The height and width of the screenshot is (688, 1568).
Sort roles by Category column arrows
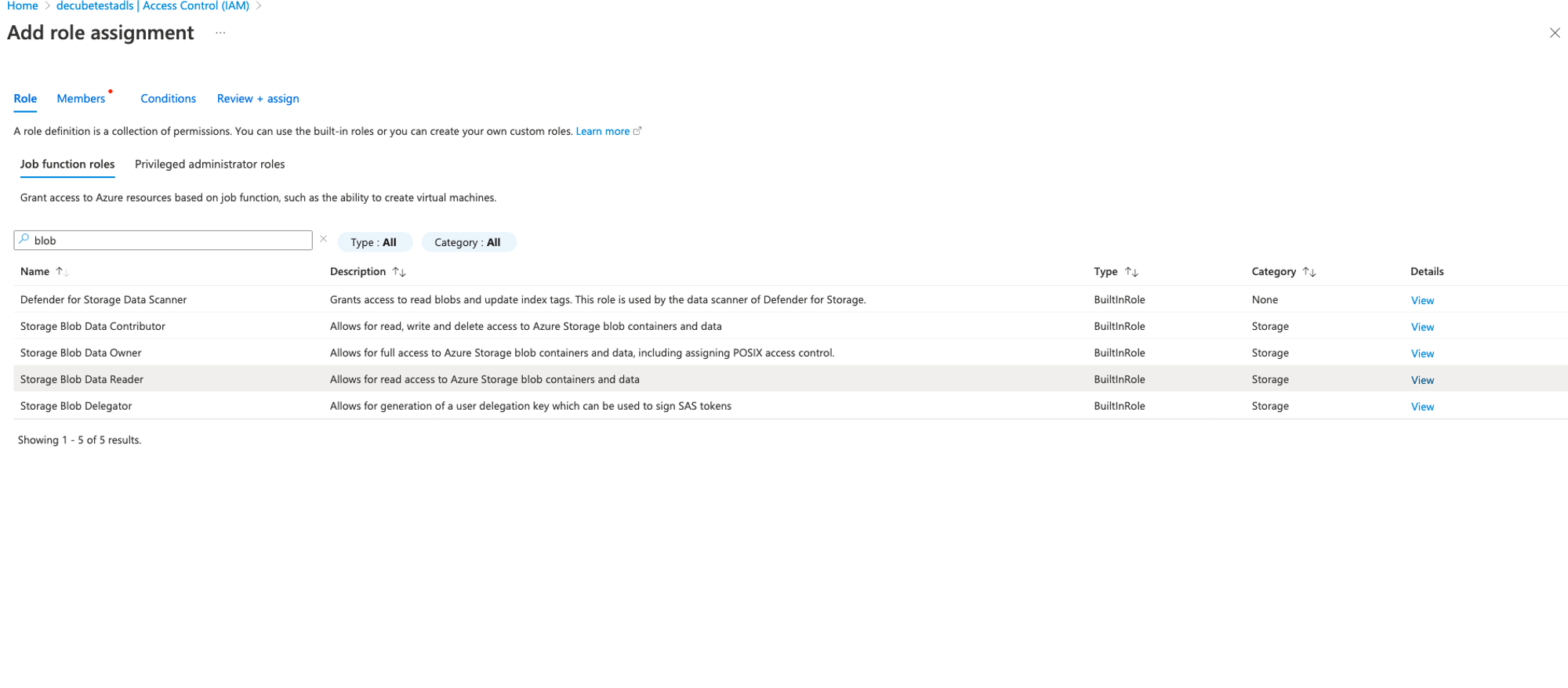click(x=1308, y=272)
